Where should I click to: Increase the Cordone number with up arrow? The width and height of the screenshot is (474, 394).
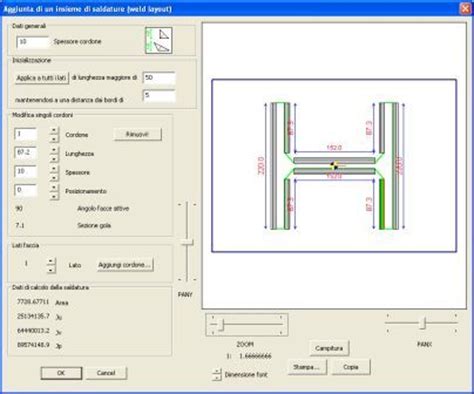pos(54,130)
